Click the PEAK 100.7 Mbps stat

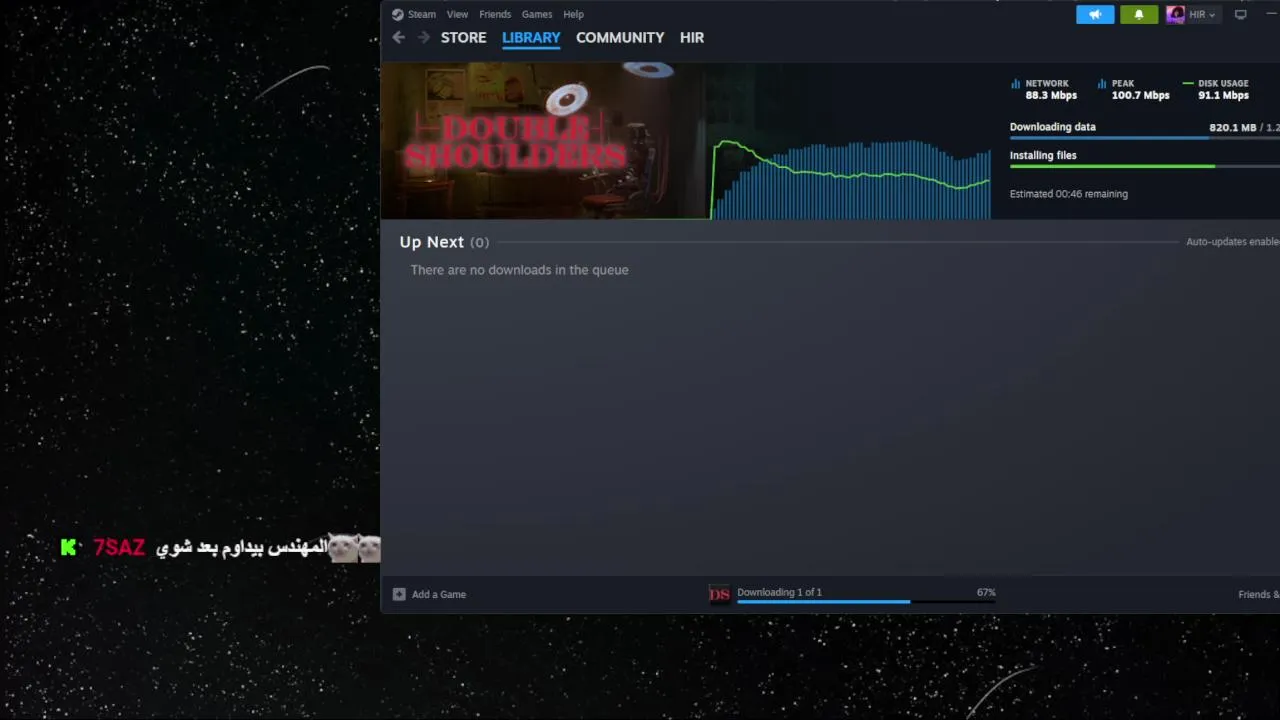[1133, 89]
